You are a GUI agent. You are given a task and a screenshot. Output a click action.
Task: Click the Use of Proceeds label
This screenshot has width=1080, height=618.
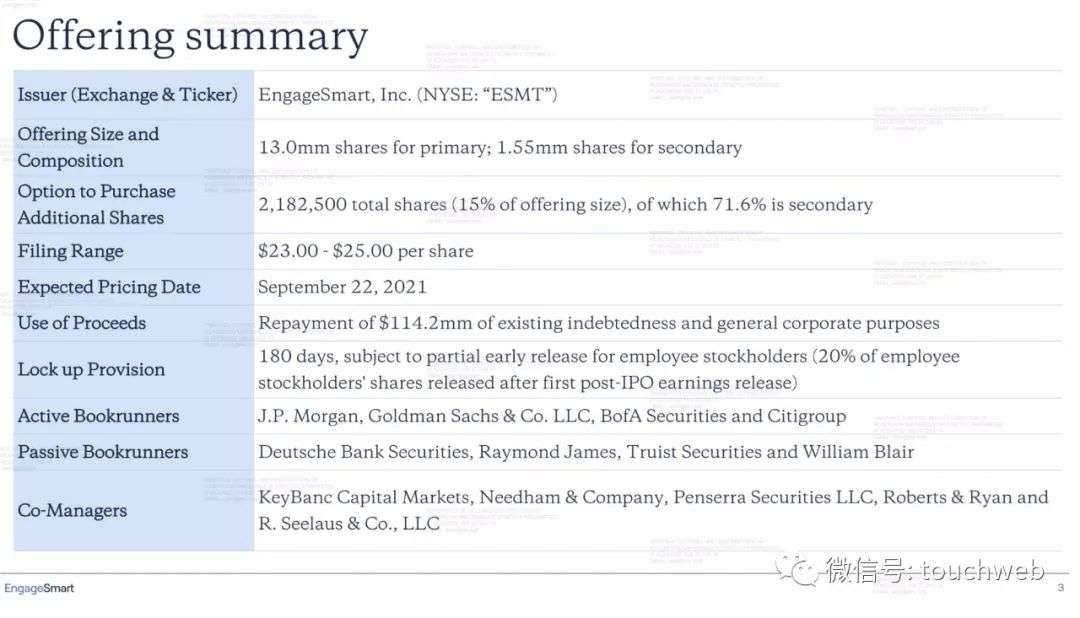tap(82, 322)
